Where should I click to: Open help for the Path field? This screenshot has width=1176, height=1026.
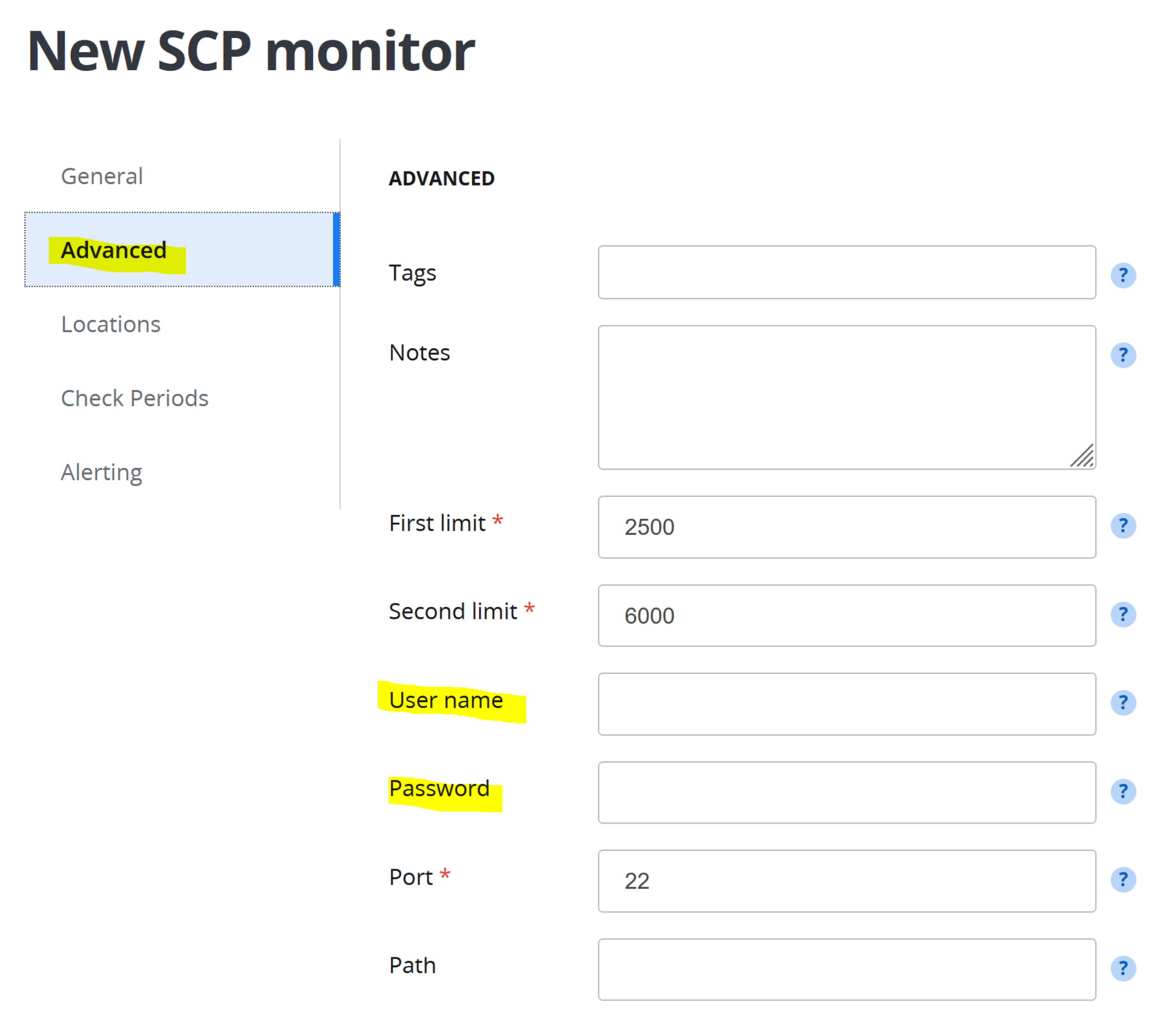click(1123, 968)
